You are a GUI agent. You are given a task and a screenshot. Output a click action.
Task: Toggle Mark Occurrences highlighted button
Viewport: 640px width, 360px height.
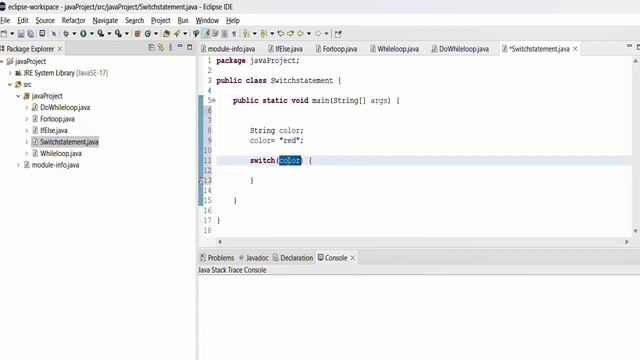pos(207,34)
